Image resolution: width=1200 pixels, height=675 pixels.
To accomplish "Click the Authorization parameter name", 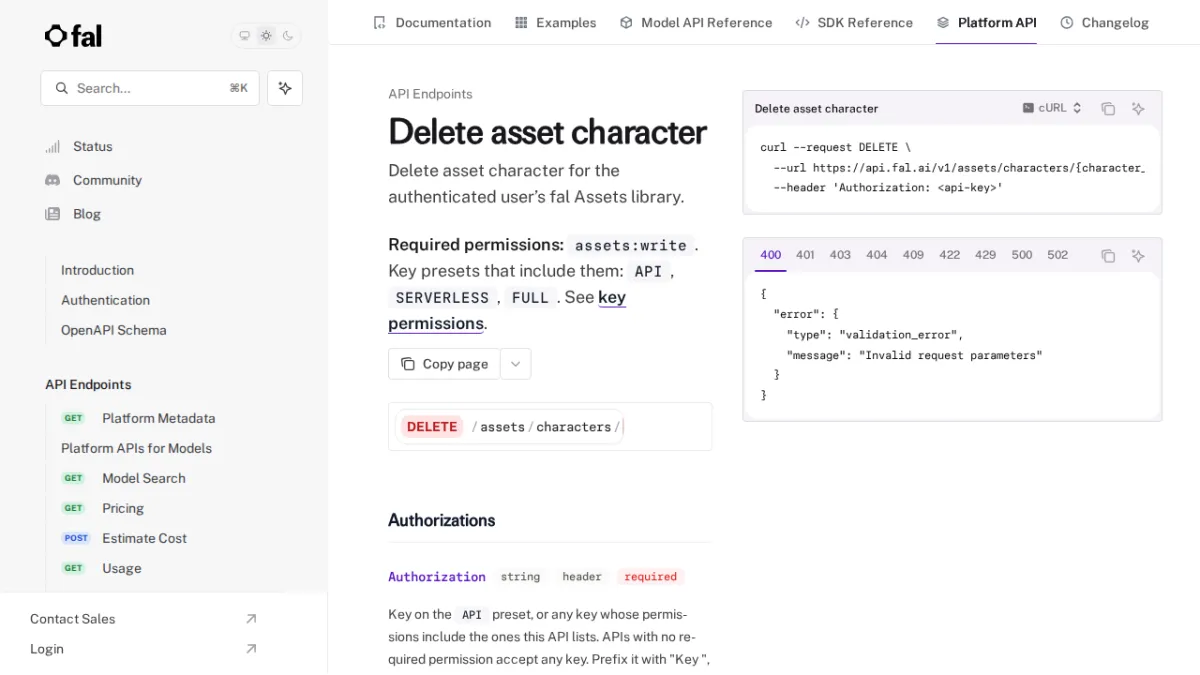I will point(437,577).
